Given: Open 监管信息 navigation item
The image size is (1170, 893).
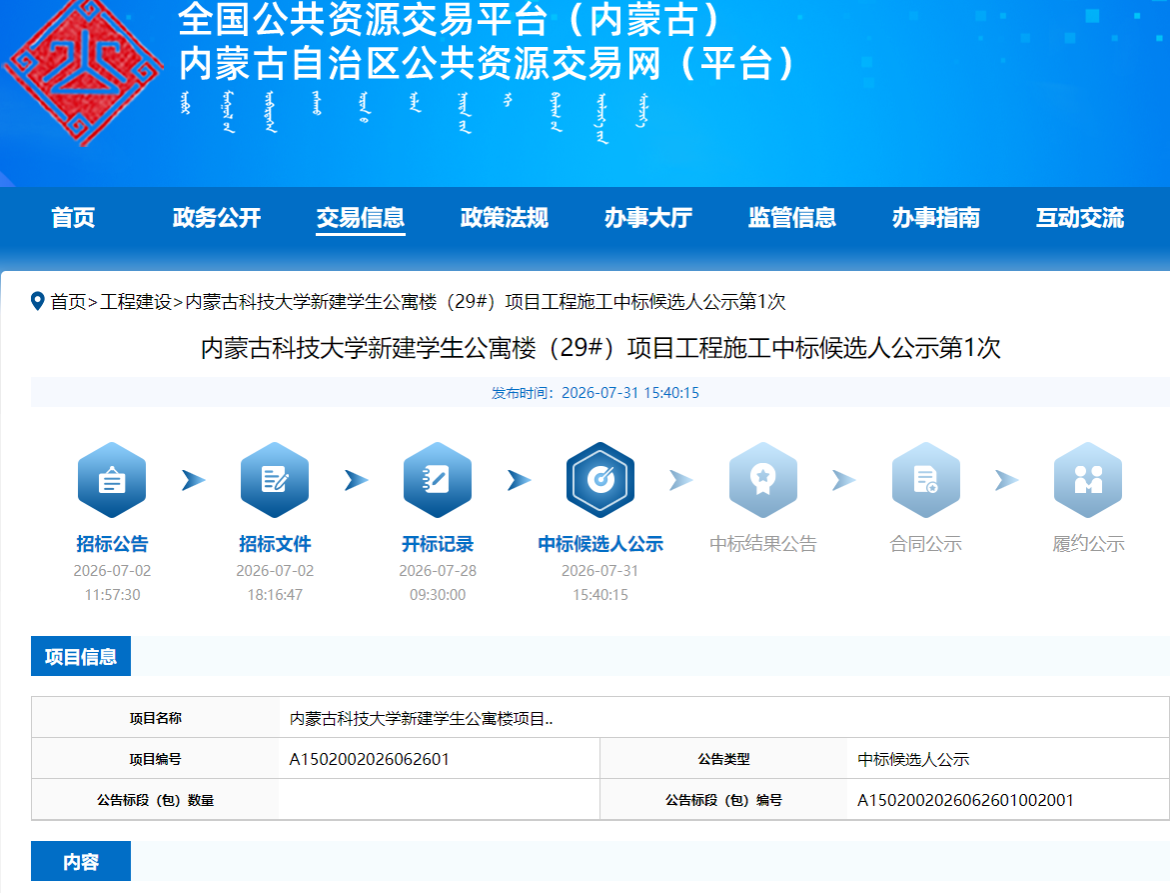Looking at the screenshot, I should [792, 218].
